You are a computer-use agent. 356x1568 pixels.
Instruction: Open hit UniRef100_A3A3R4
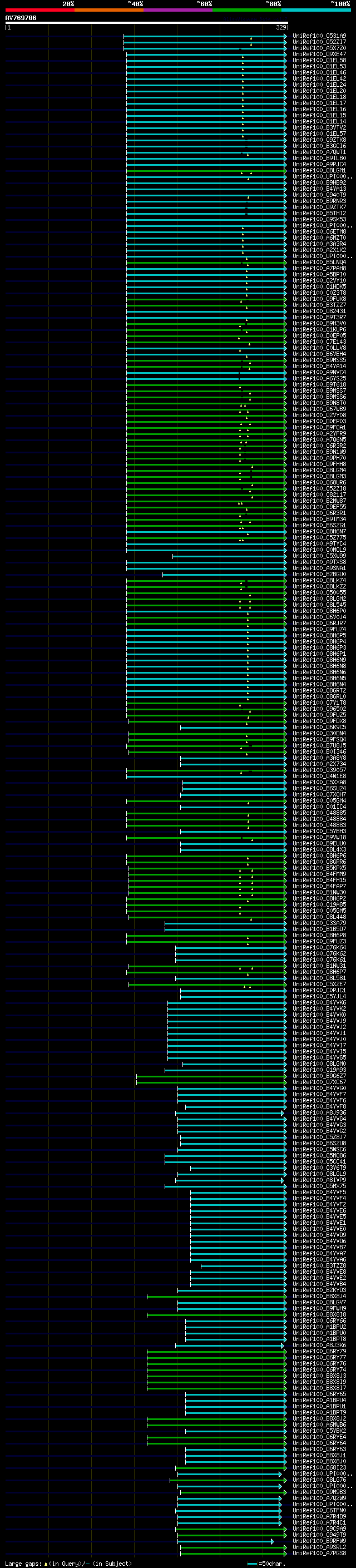coord(319,244)
